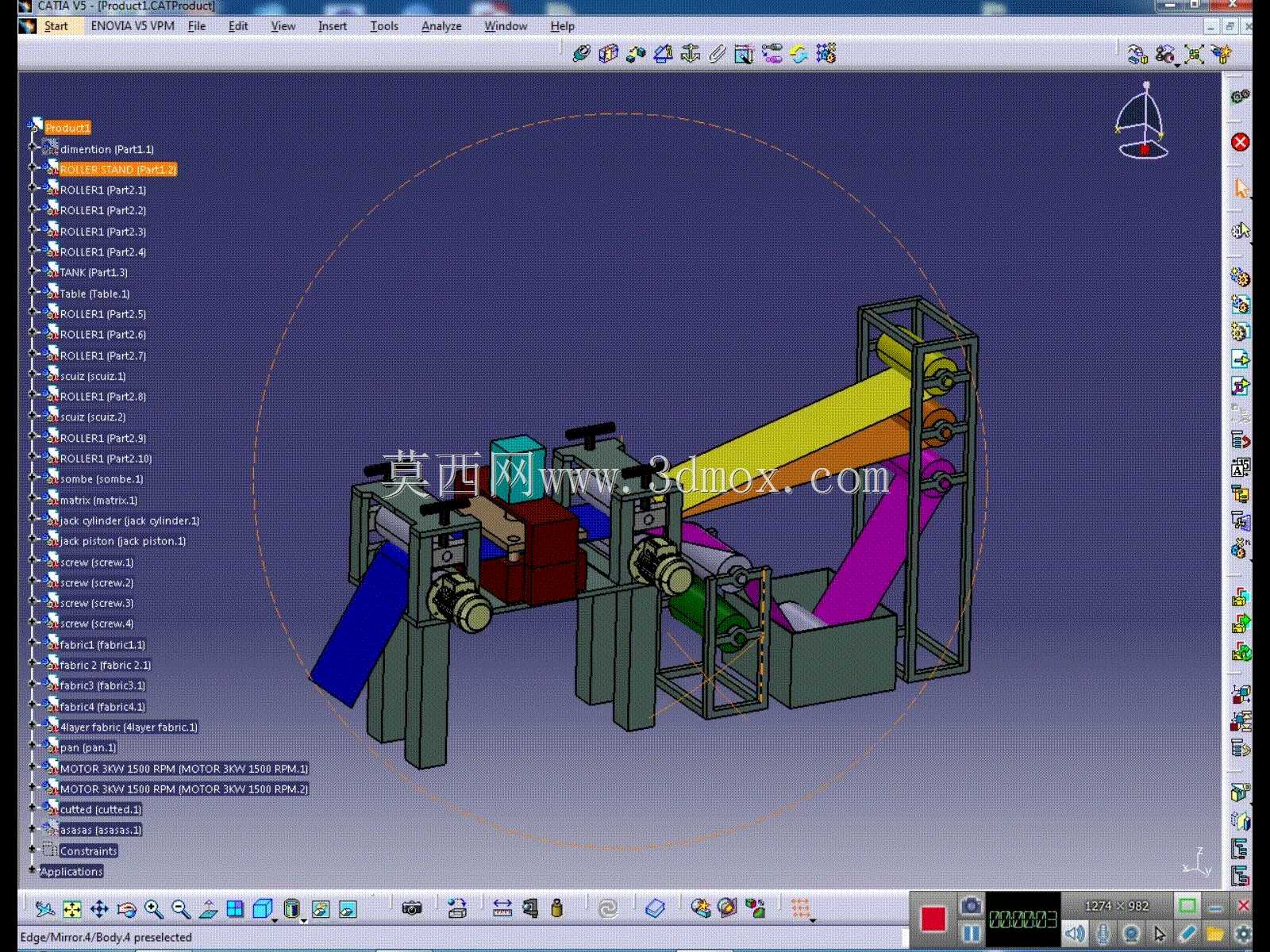Open the ENOVIA V5 VPM menu
The image size is (1270, 952).
tap(133, 26)
